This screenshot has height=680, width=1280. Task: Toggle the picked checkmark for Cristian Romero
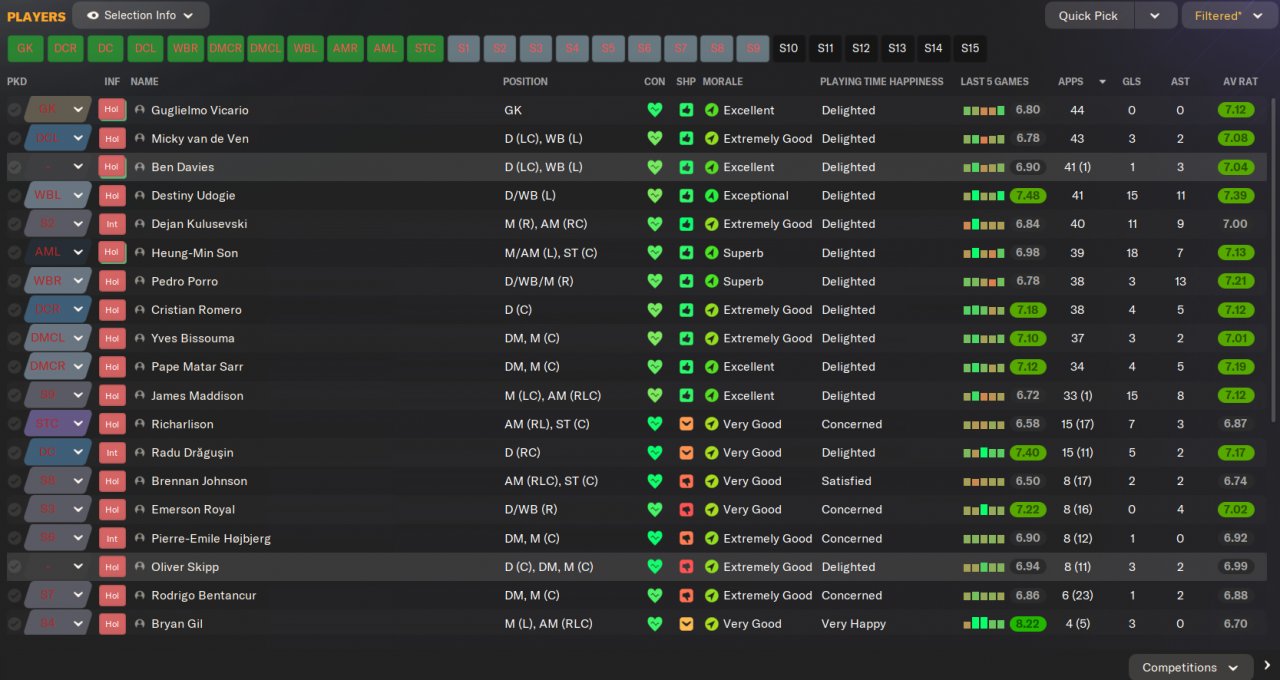(x=14, y=310)
